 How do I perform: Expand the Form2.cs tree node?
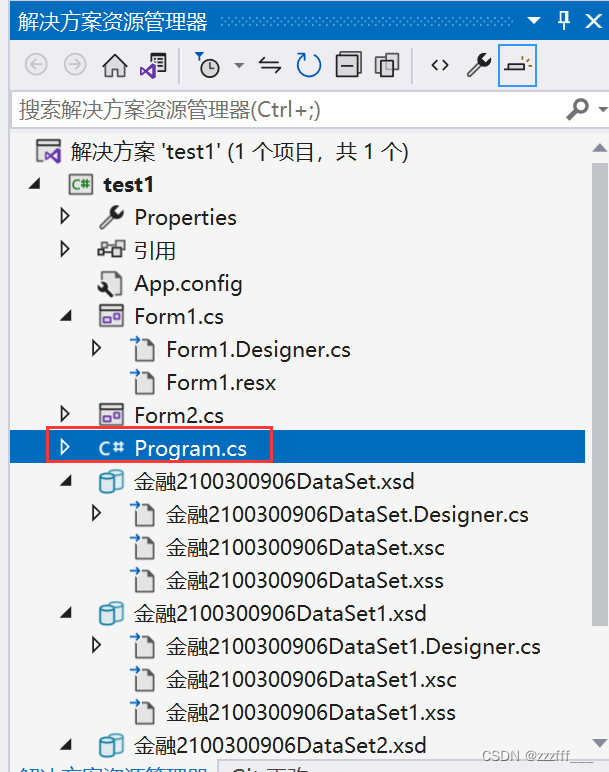point(64,414)
